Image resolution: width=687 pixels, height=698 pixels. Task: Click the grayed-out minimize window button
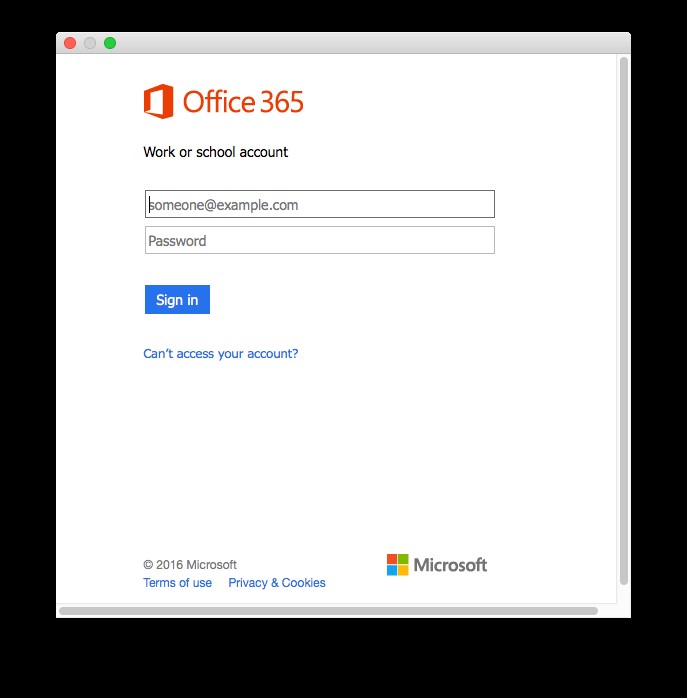(90, 43)
